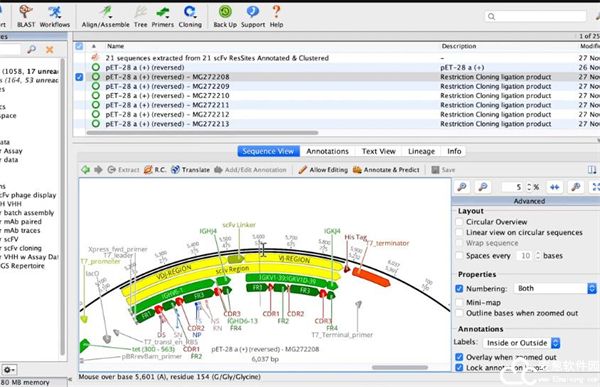Toggle the Numbering checkbox
The width and height of the screenshot is (600, 387).
pos(460,289)
